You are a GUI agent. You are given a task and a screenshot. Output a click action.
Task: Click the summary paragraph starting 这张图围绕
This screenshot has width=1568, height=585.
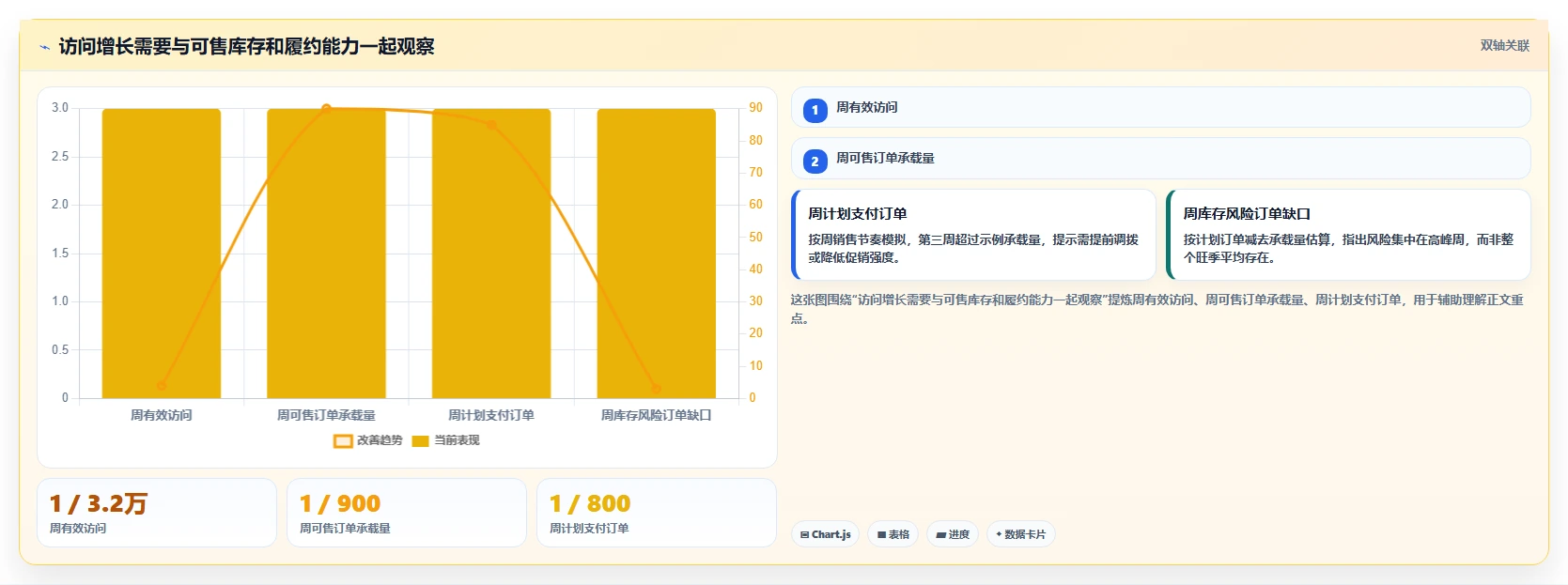(x=1157, y=309)
